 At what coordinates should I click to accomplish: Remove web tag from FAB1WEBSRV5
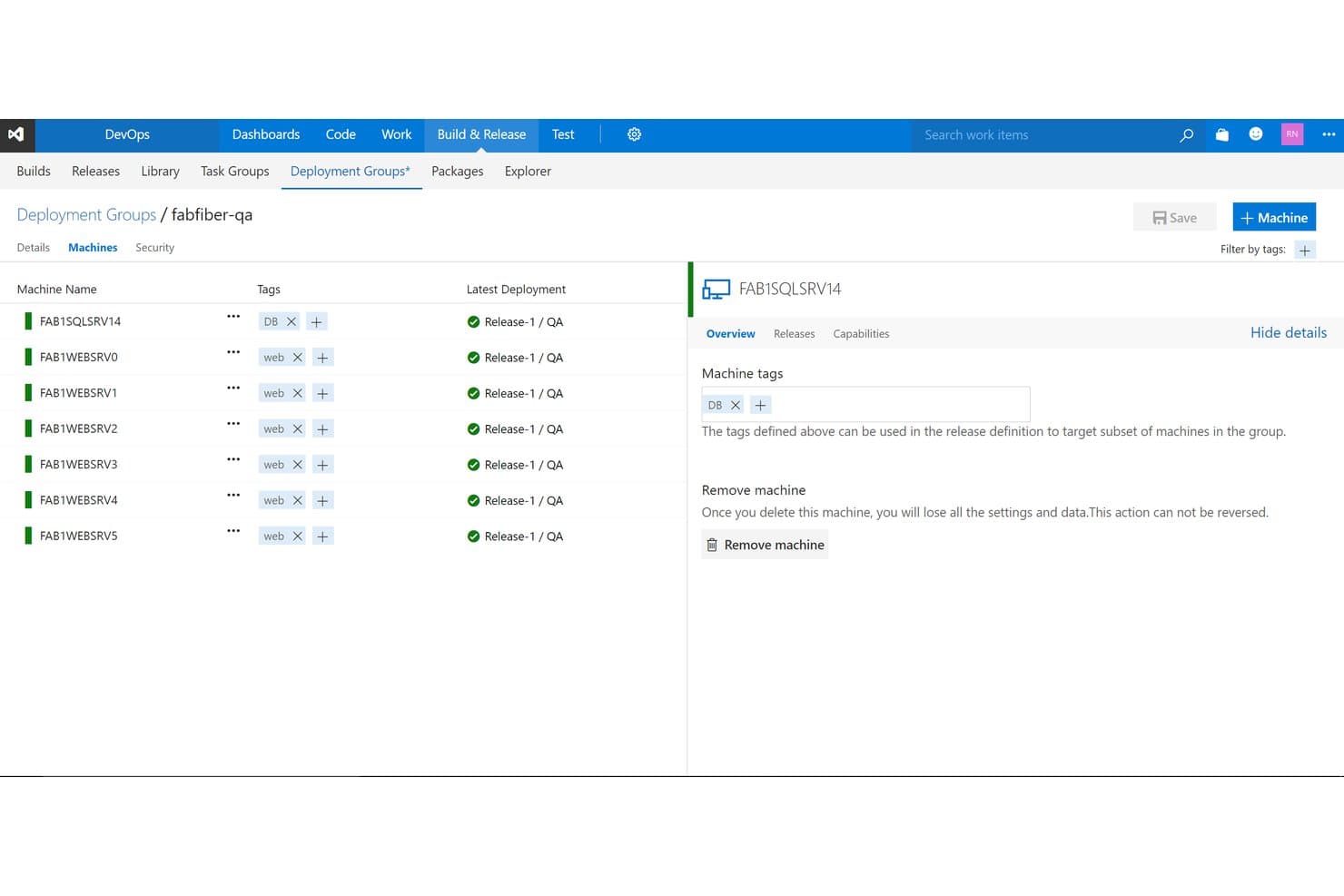[297, 537]
